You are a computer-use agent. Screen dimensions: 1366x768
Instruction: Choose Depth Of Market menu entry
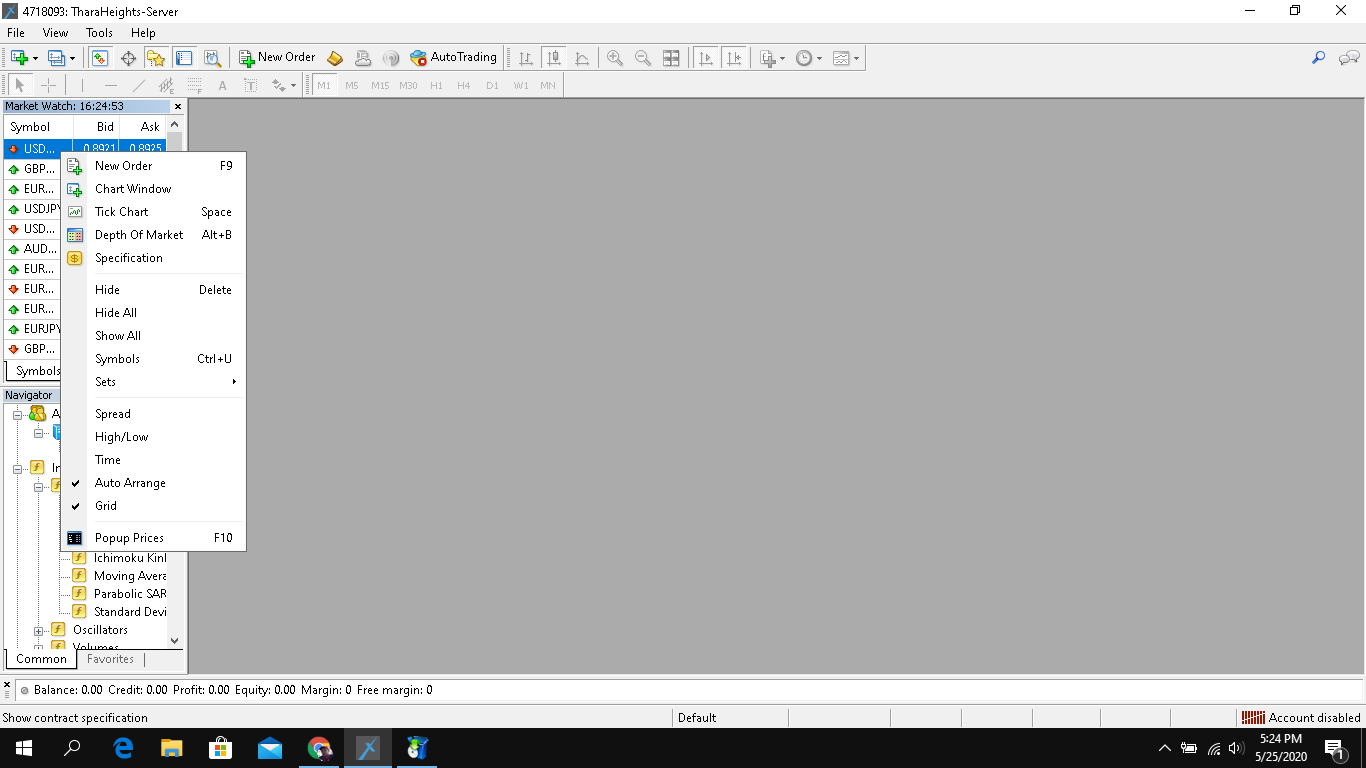click(139, 235)
